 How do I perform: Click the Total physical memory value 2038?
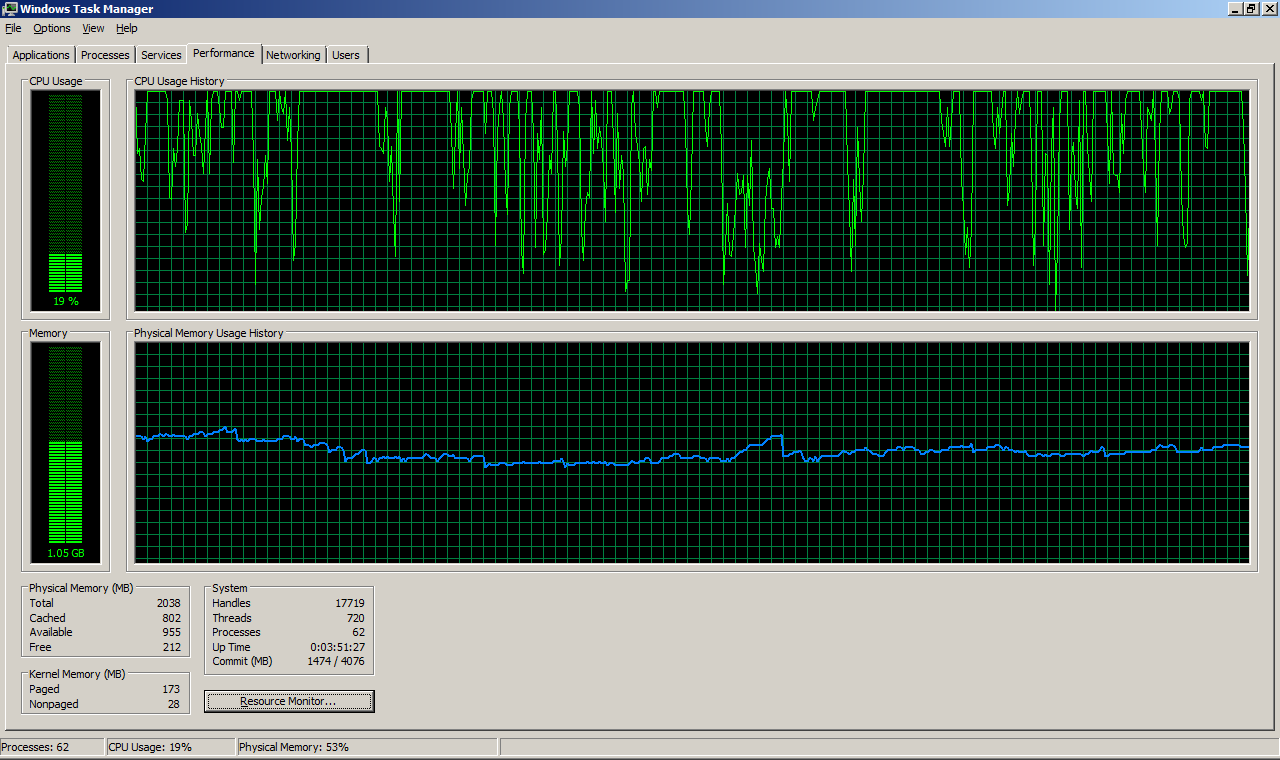(169, 603)
